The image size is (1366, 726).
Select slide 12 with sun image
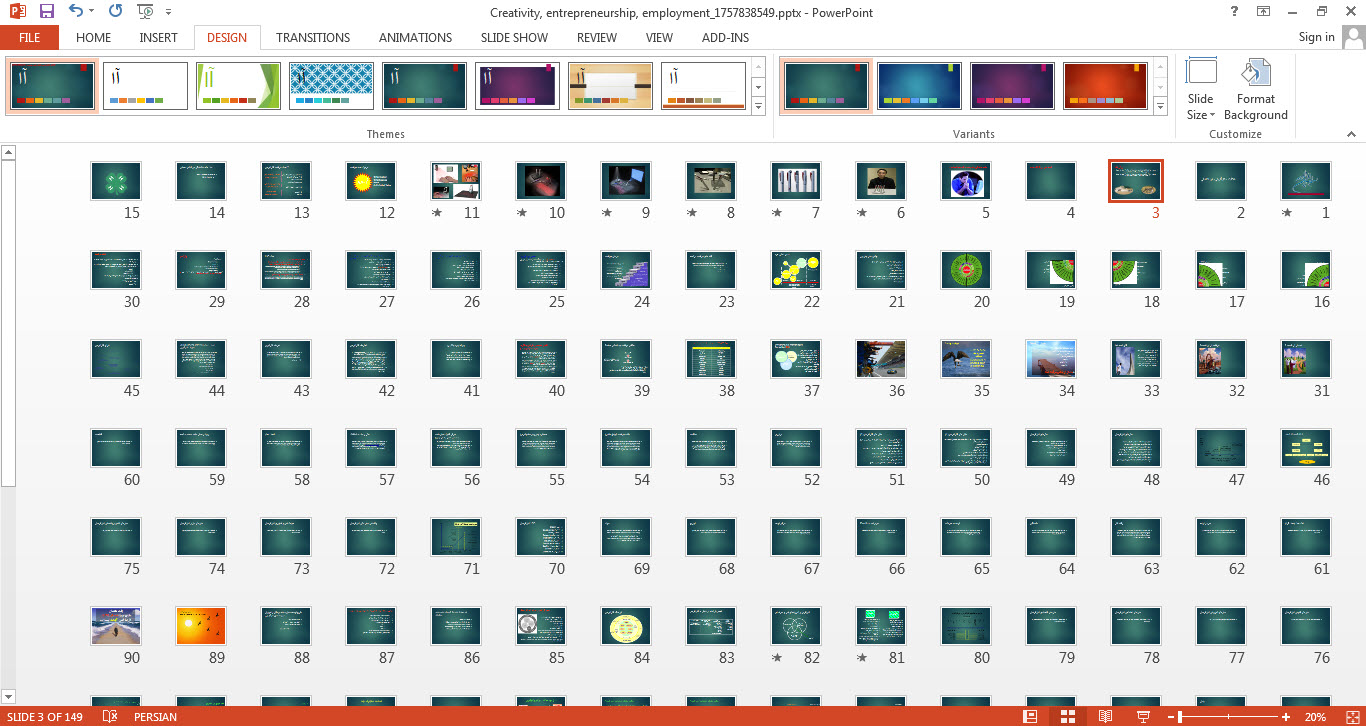371,181
